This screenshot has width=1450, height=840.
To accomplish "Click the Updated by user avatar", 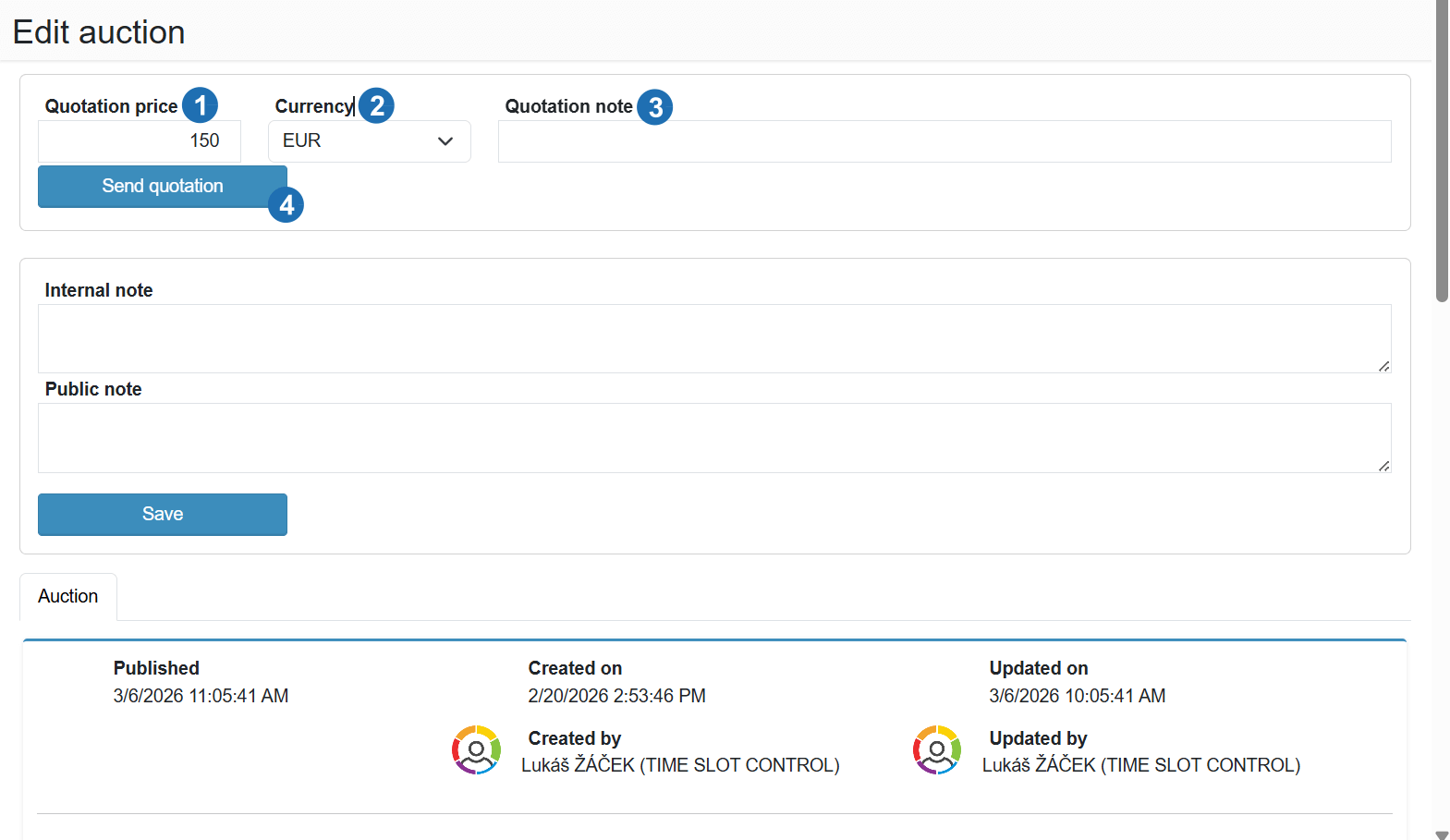I will [x=937, y=749].
